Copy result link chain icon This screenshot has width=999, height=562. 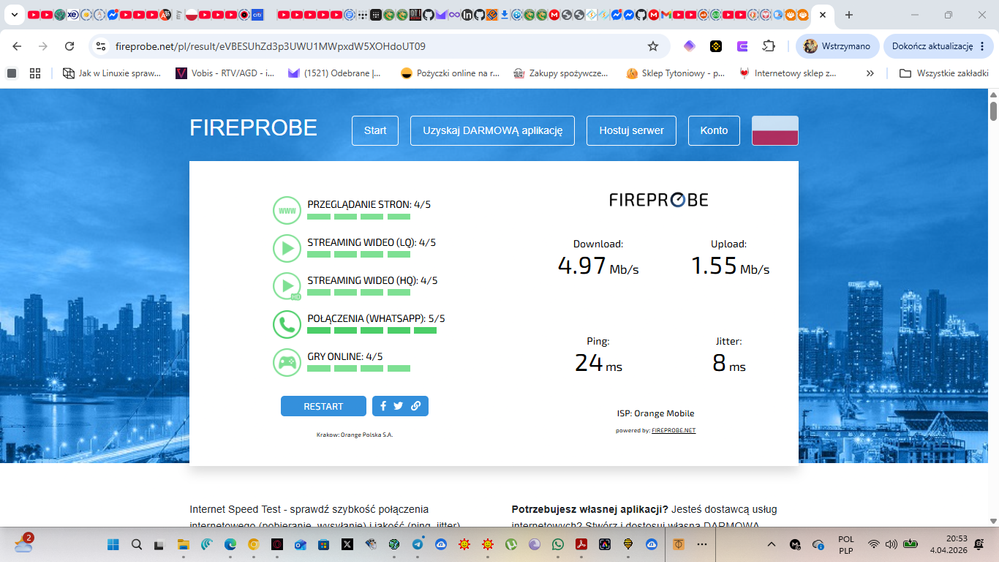[x=415, y=406]
